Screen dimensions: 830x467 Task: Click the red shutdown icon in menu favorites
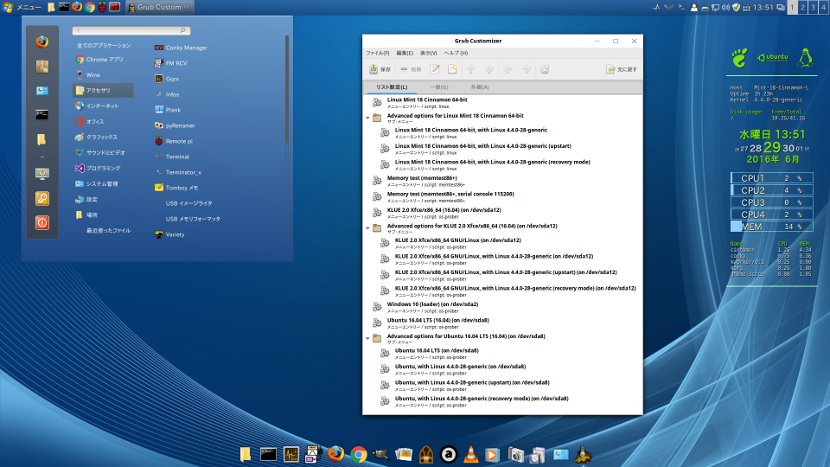pos(42,222)
